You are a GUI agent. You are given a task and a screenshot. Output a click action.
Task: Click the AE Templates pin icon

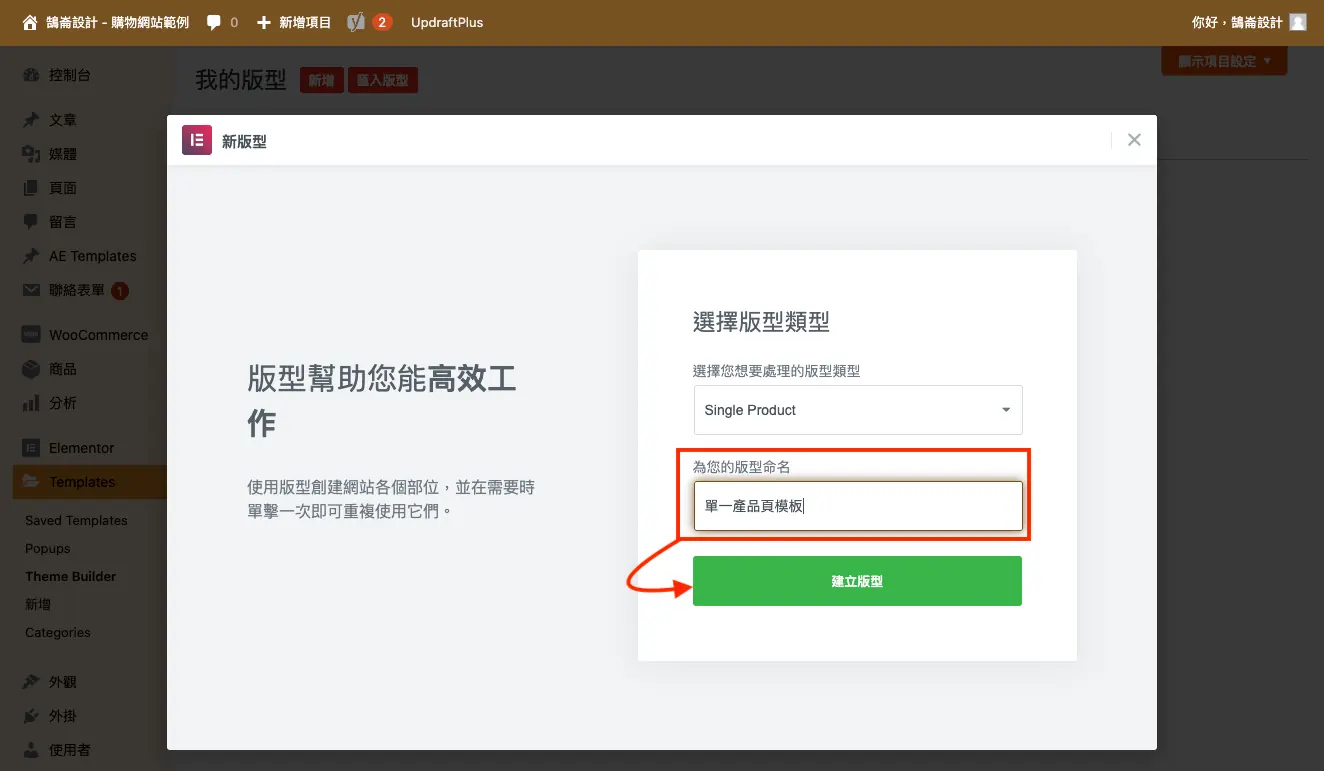[x=31, y=256]
